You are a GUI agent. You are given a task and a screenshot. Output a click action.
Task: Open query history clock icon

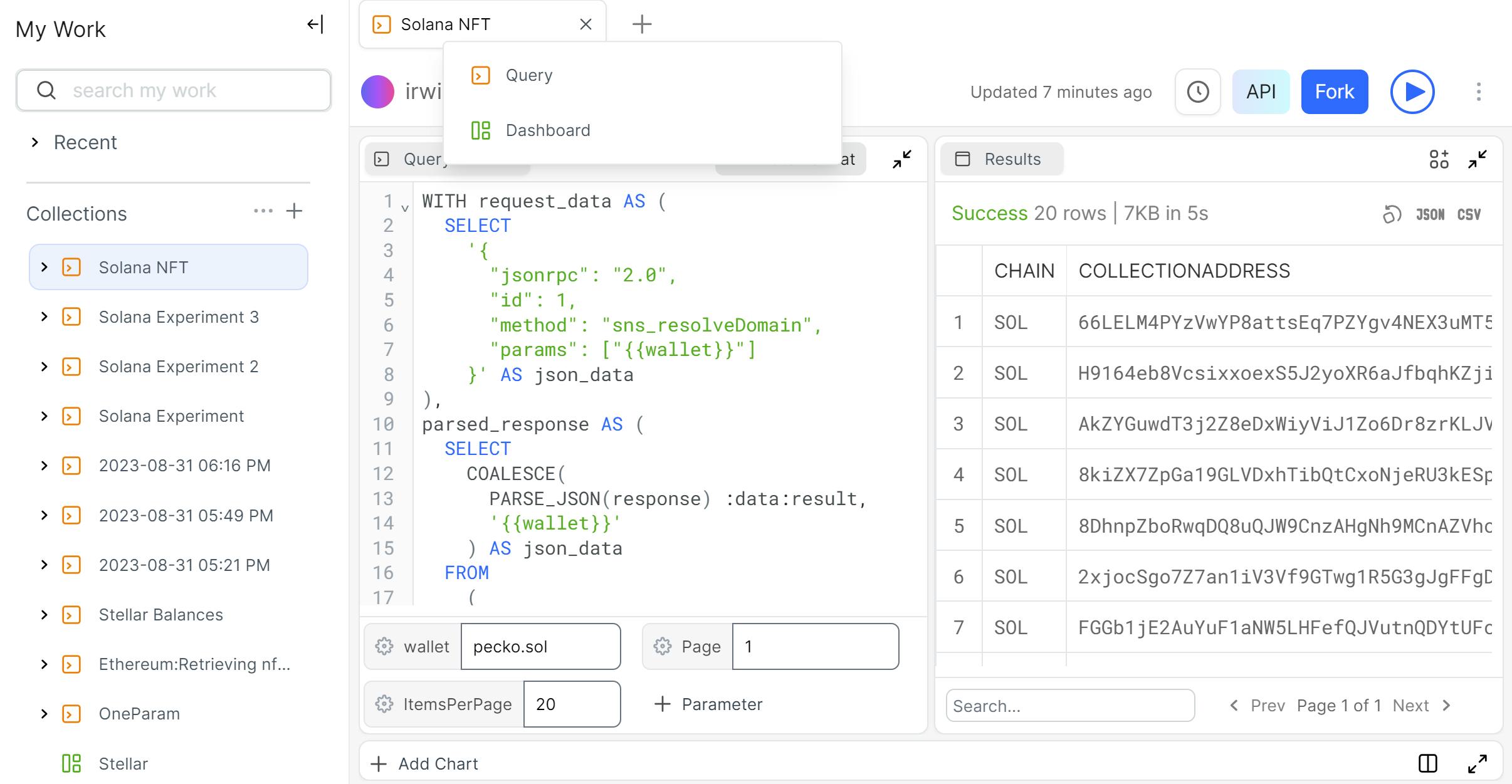[x=1198, y=92]
